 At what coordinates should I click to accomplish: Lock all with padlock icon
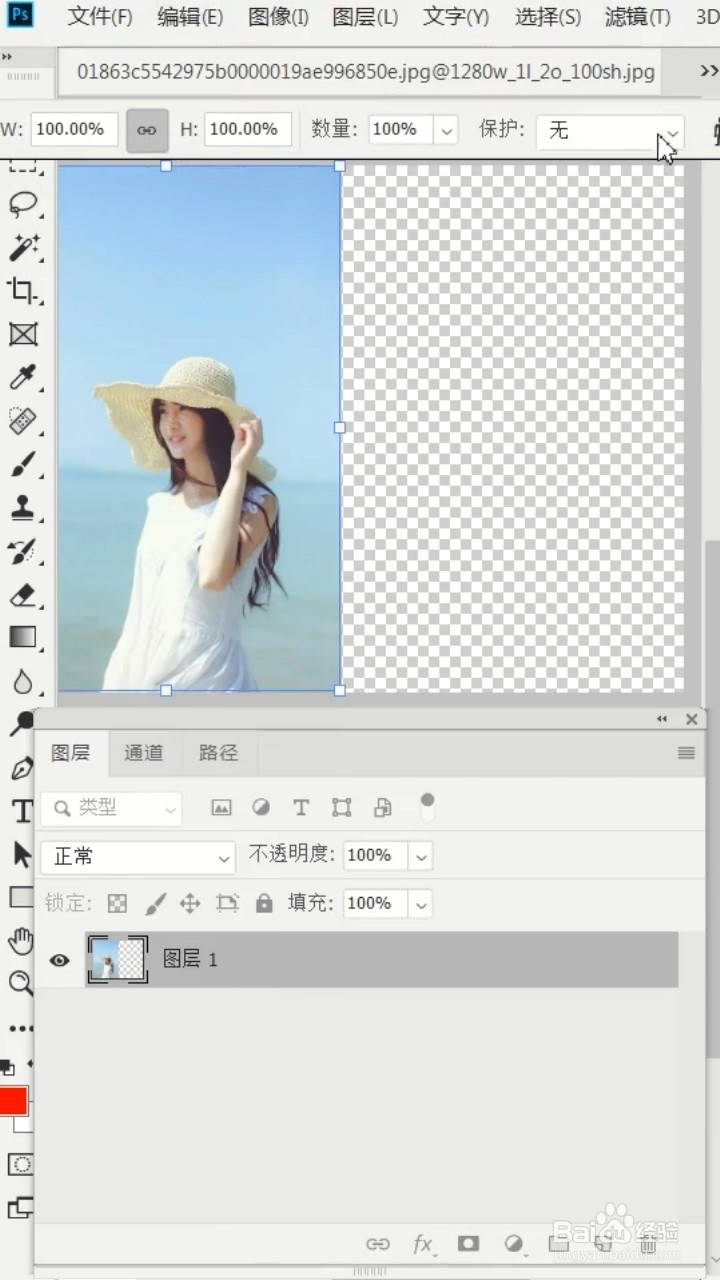264,904
